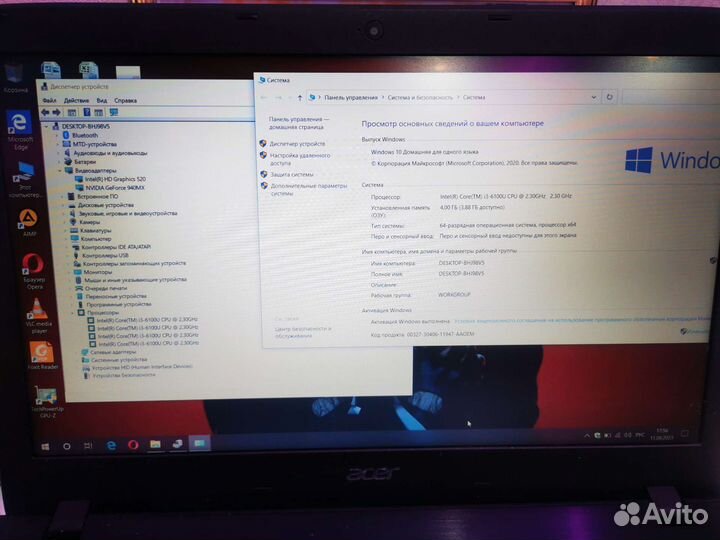720x540 pixels.
Task: Open Защита системы link
Action: [292, 174]
